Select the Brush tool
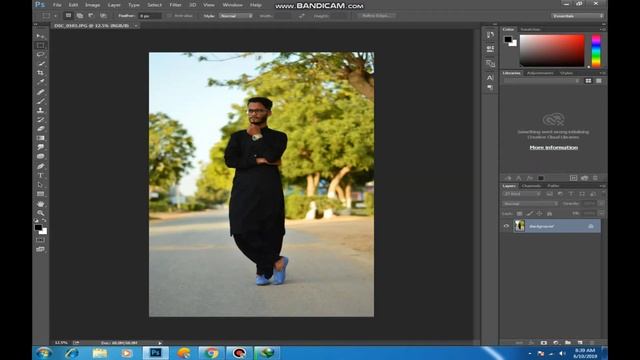640x360 pixels. [40, 101]
